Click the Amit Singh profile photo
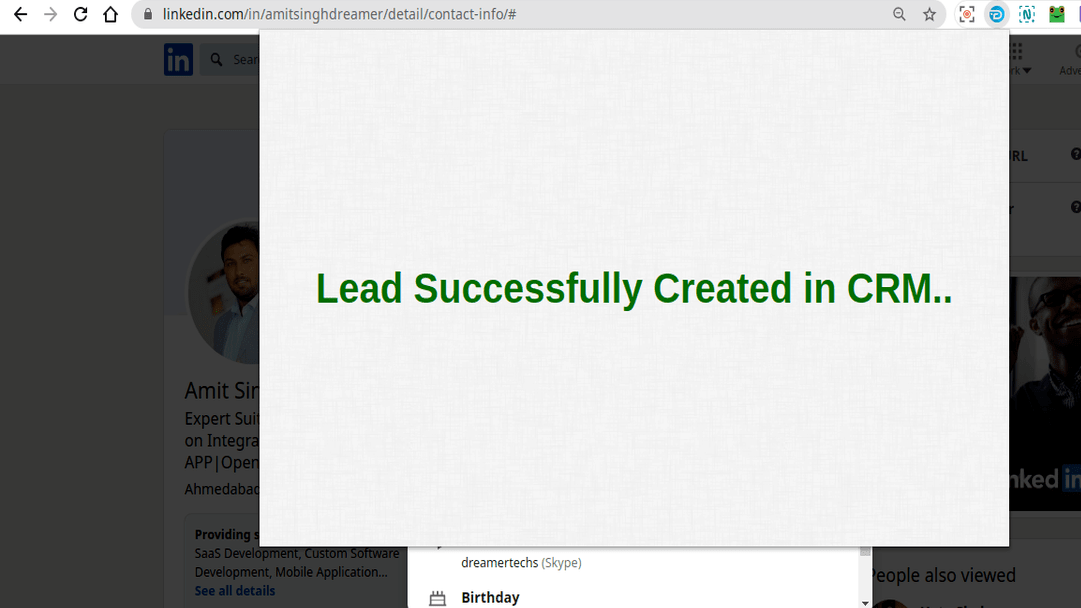Screen dimensions: 1081x608 point(224,292)
